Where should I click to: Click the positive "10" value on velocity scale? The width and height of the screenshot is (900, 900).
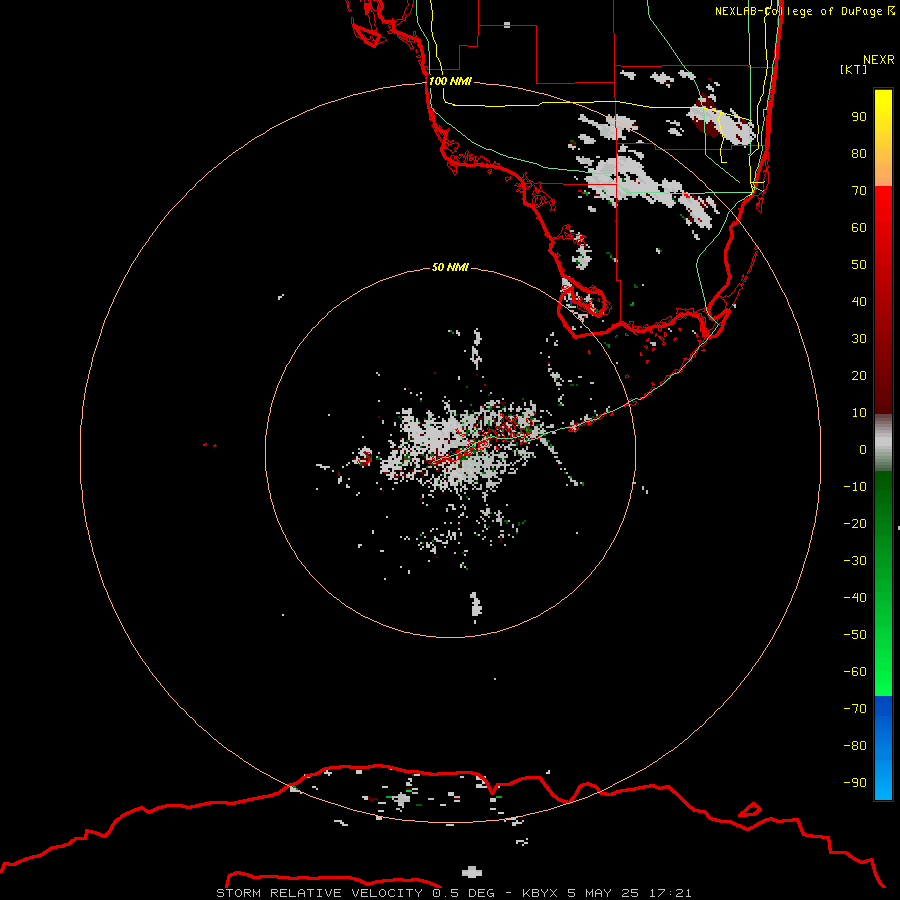pos(859,413)
